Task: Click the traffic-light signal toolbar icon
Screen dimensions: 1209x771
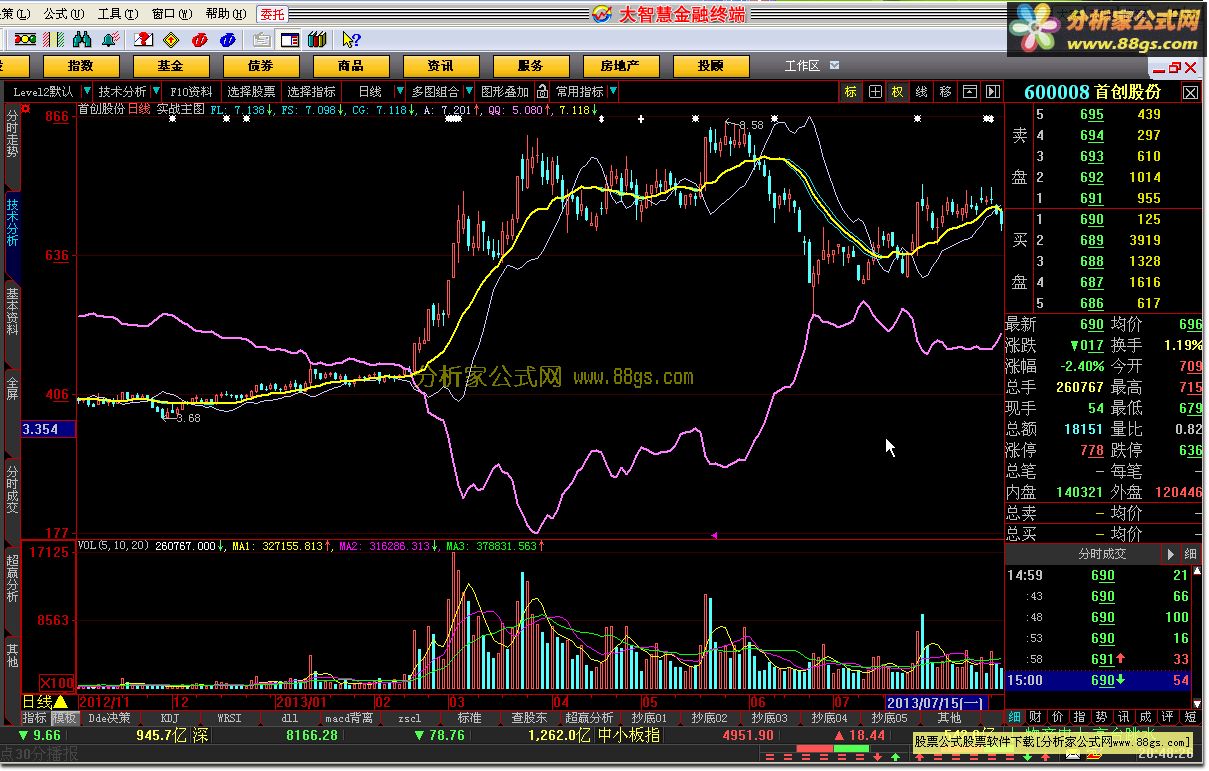Action: click(x=25, y=40)
